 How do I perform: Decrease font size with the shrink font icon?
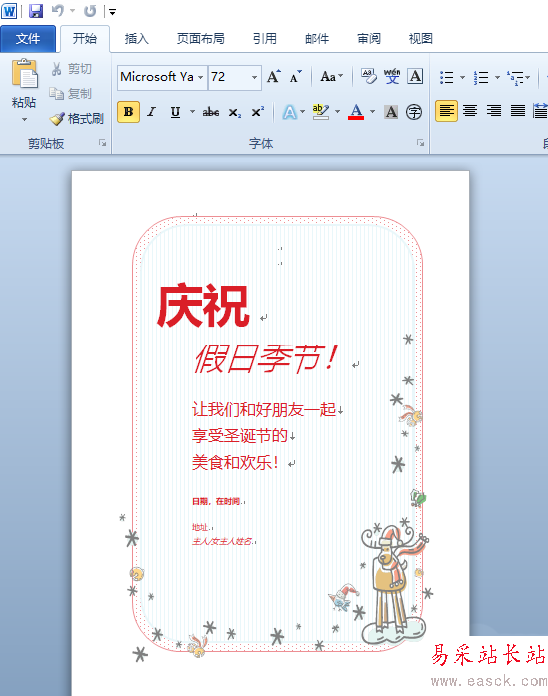296,77
